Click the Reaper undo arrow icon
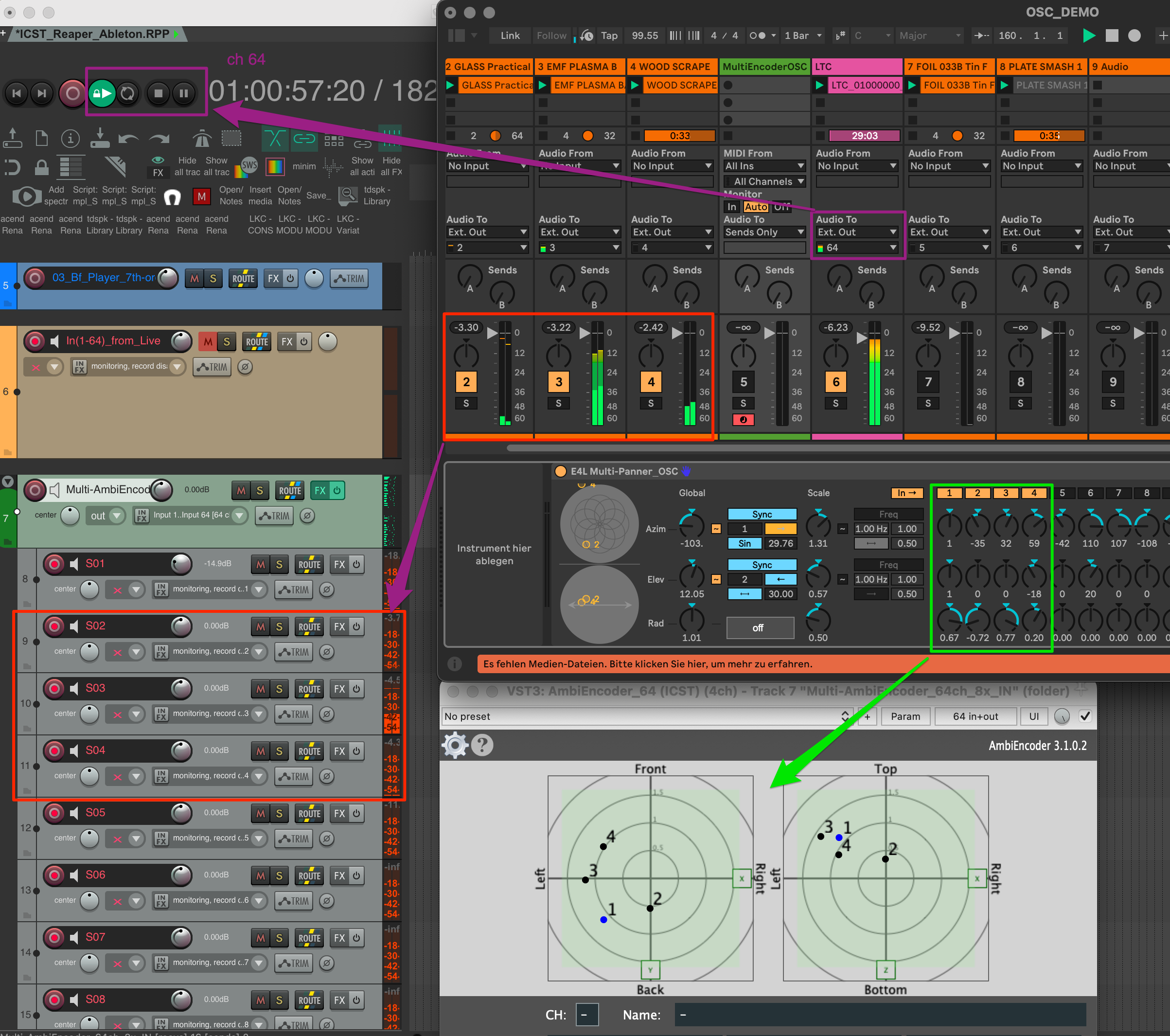 [128, 139]
